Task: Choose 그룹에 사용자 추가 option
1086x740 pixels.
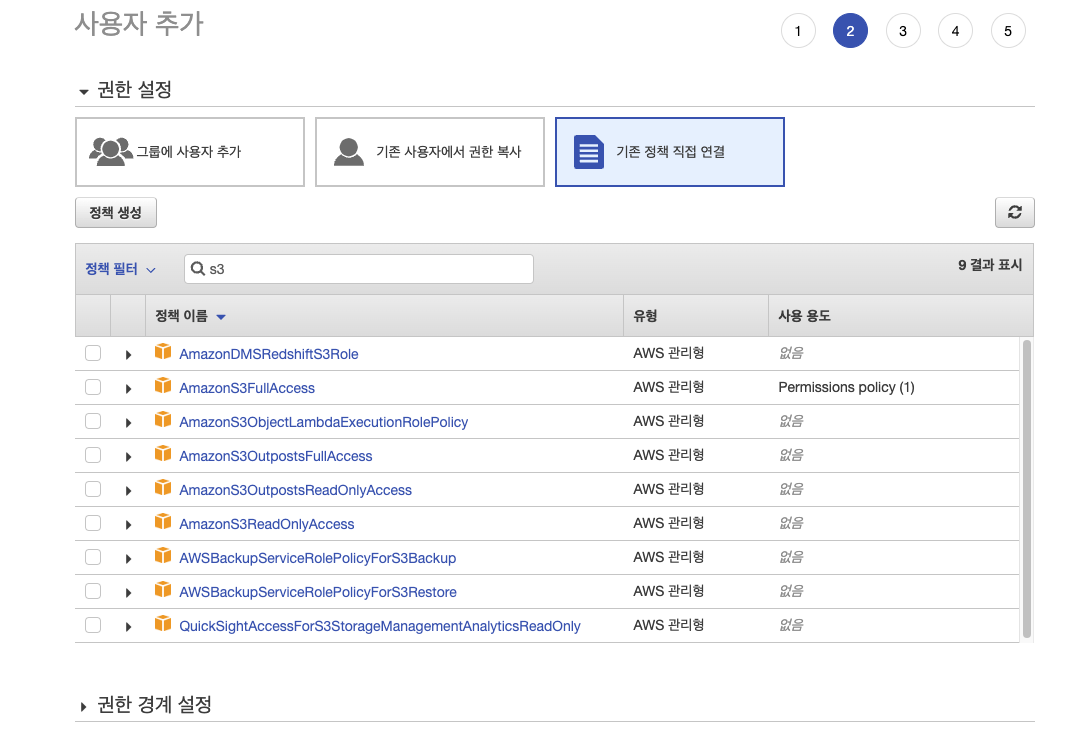Action: pyautogui.click(x=190, y=152)
